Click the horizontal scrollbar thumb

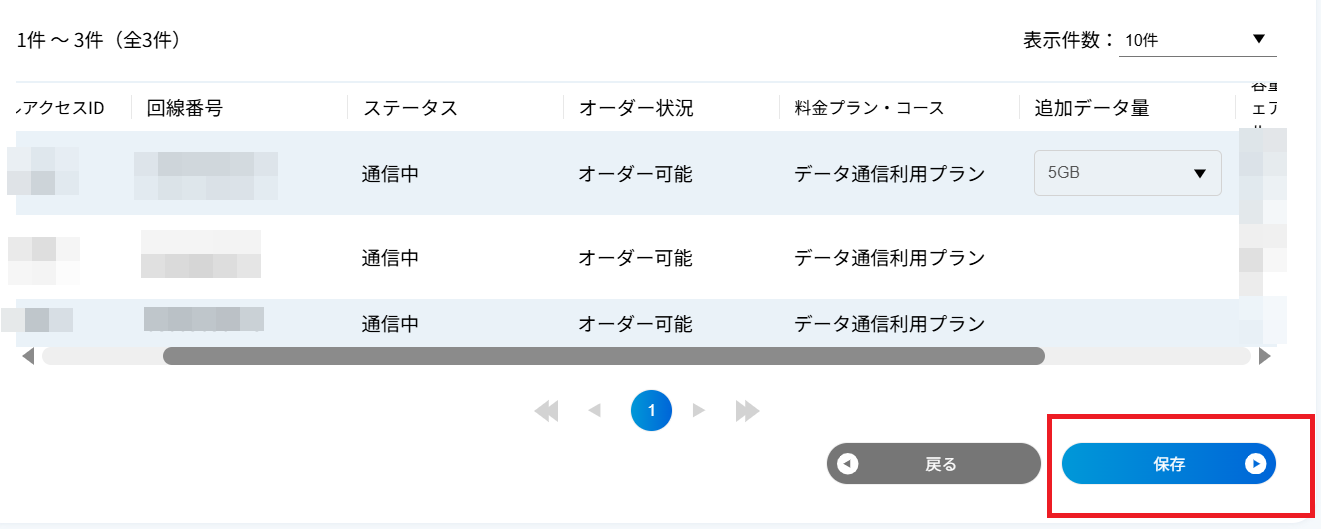[604, 356]
